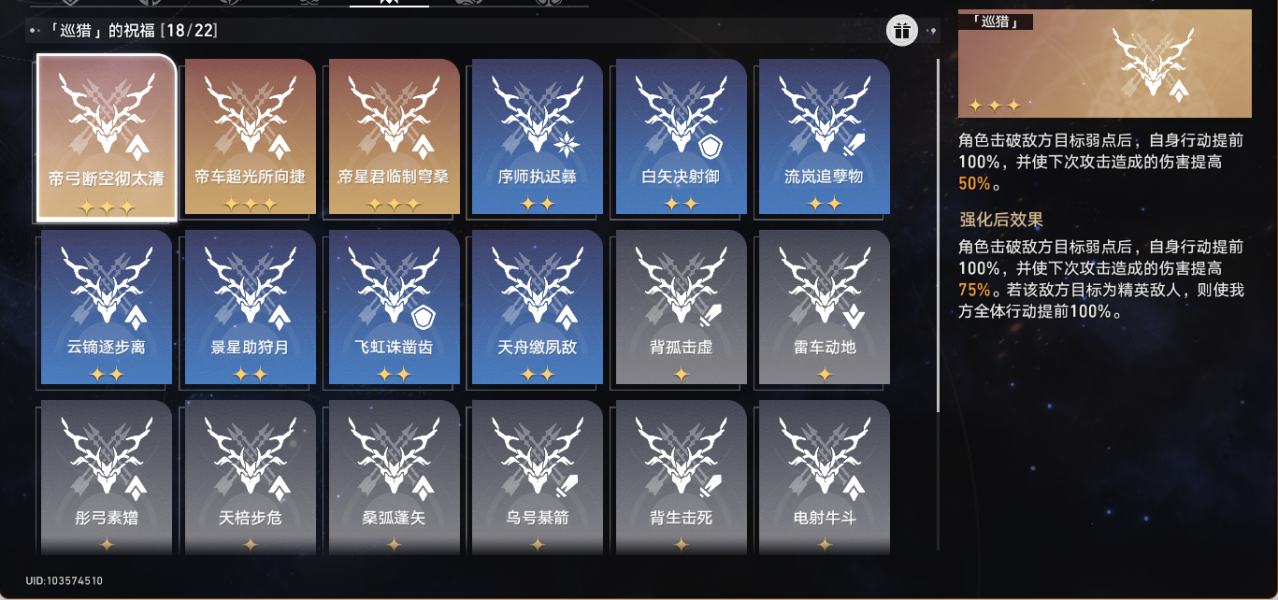Open the 帝星君临制穹桑 blessing

394,137
